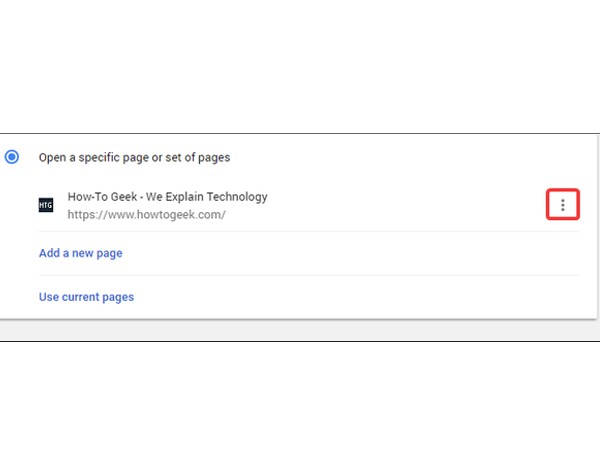Click the How-To Geek page title
The width and height of the screenshot is (600, 470).
pyautogui.click(x=167, y=197)
